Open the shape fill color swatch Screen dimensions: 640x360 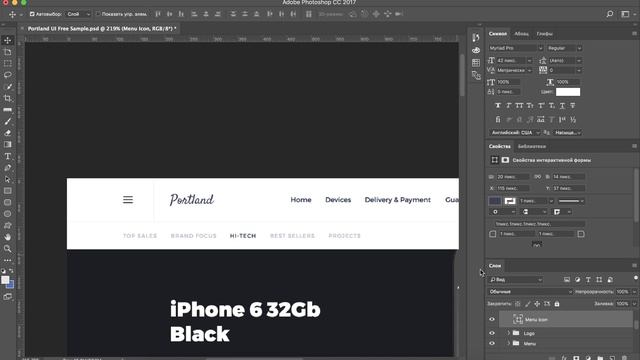point(495,201)
